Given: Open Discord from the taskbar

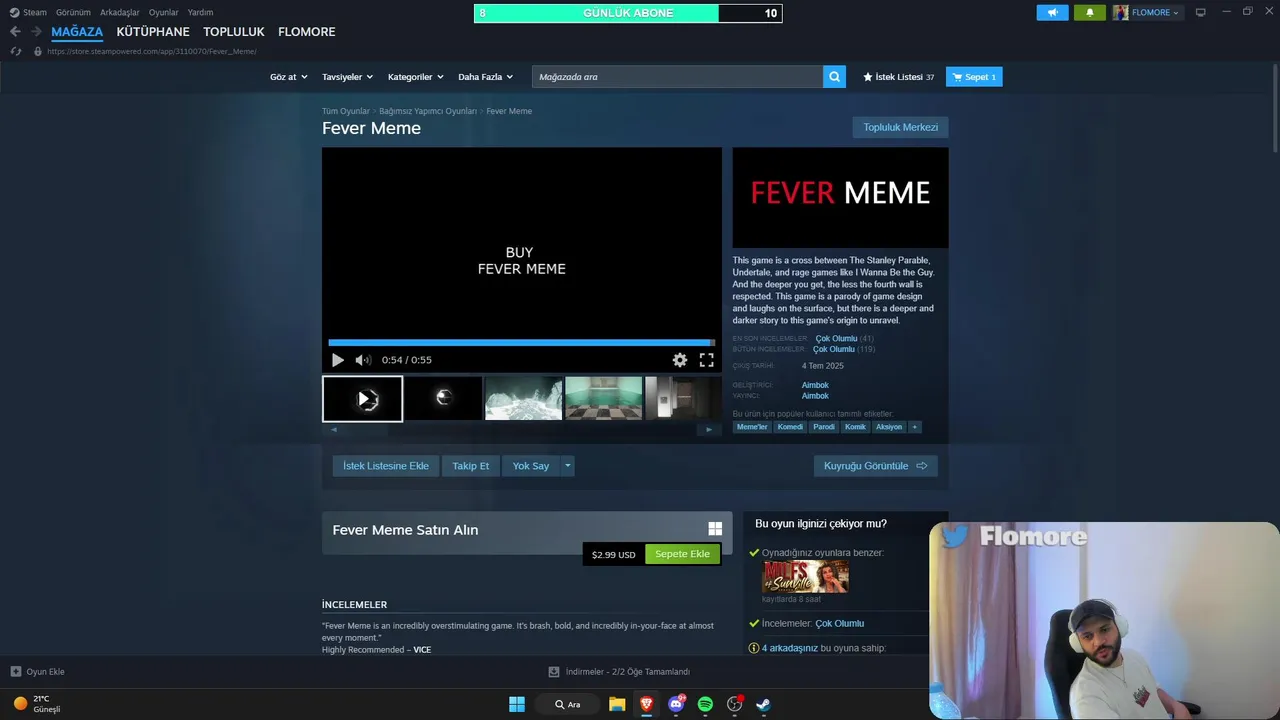Looking at the screenshot, I should (676, 704).
